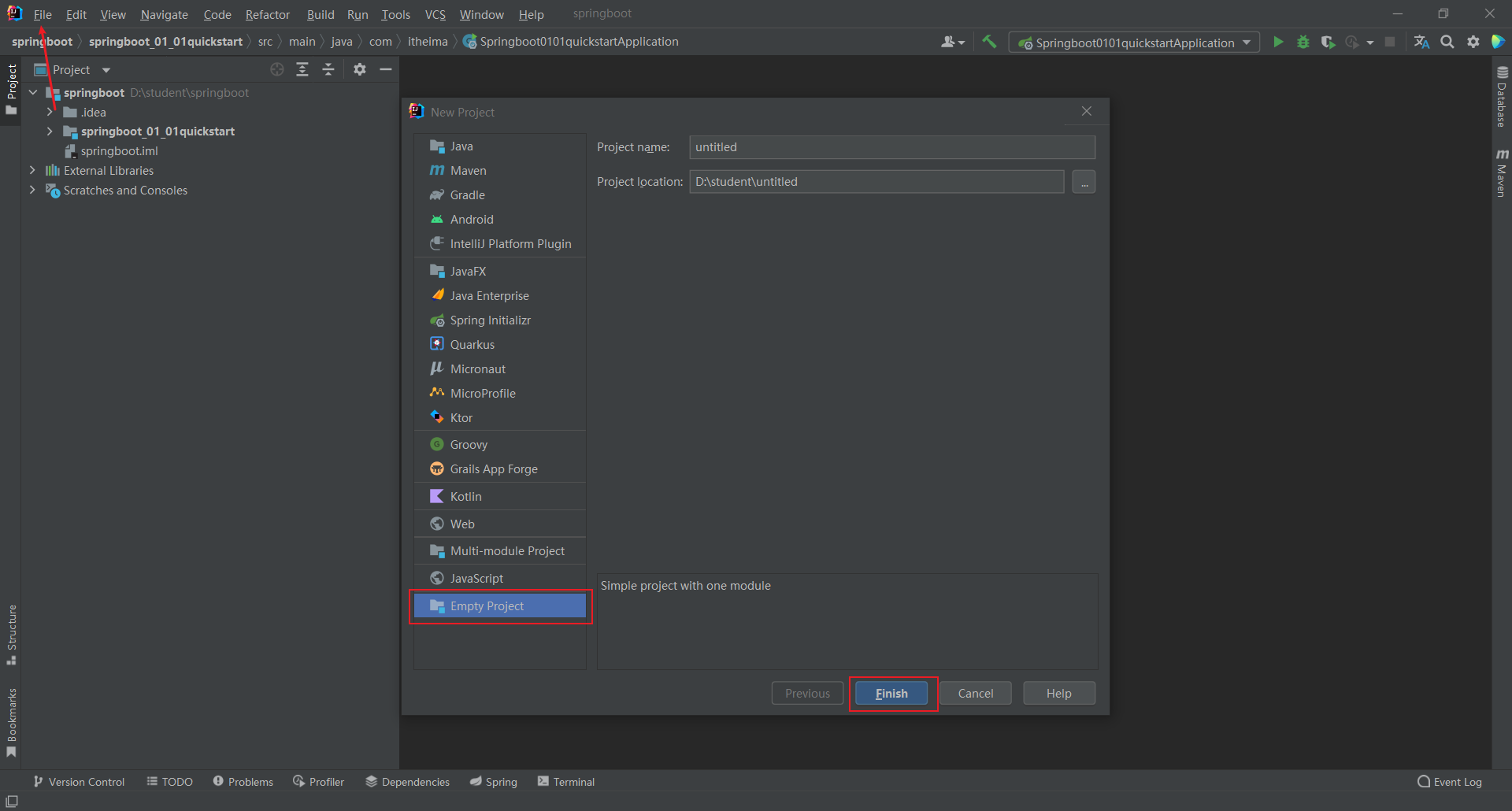
Task: Click the tool windows toggle in bottom-left corner
Action: (12, 801)
